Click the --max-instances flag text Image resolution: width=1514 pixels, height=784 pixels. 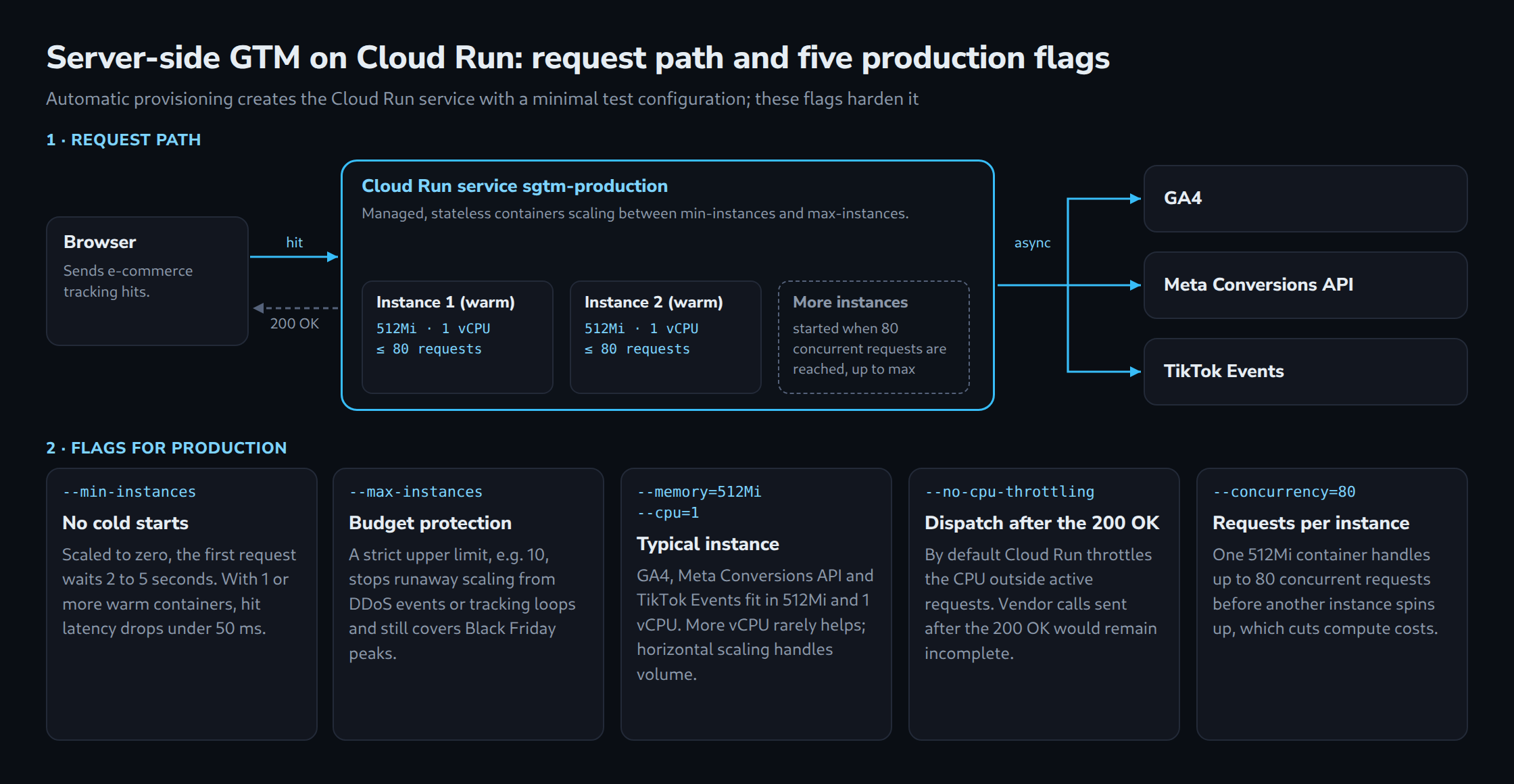tap(416, 492)
